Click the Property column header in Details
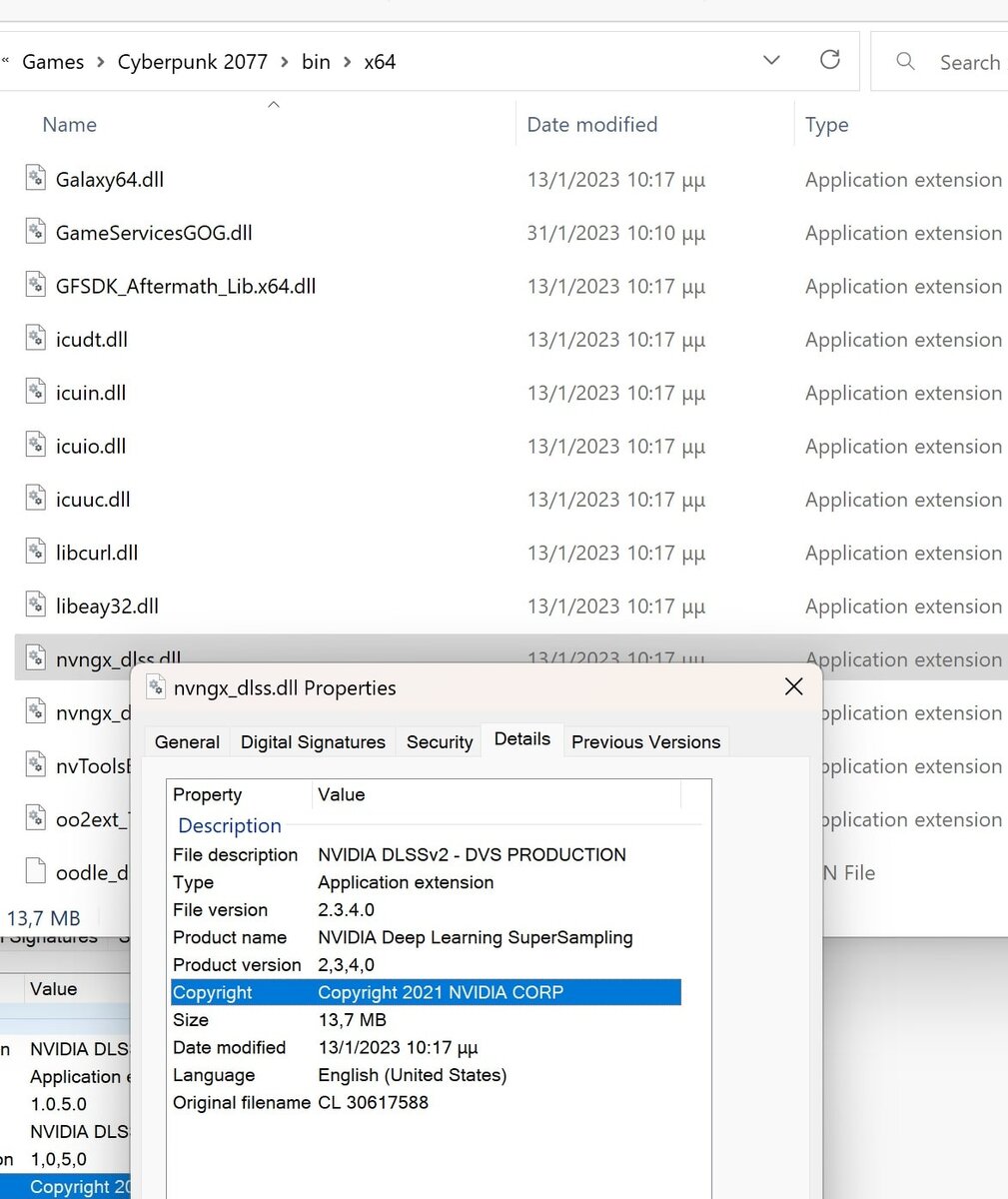The image size is (1008, 1199). pos(207,794)
